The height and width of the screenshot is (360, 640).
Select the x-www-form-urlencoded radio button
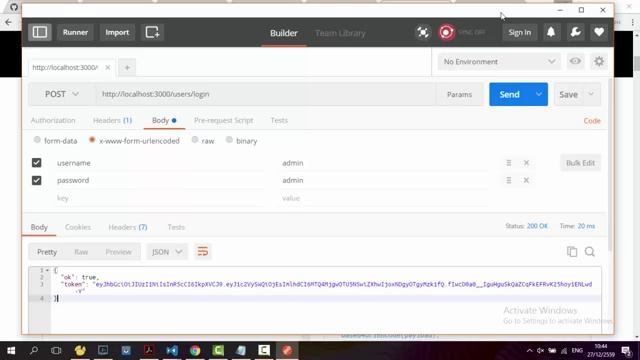pyautogui.click(x=92, y=140)
